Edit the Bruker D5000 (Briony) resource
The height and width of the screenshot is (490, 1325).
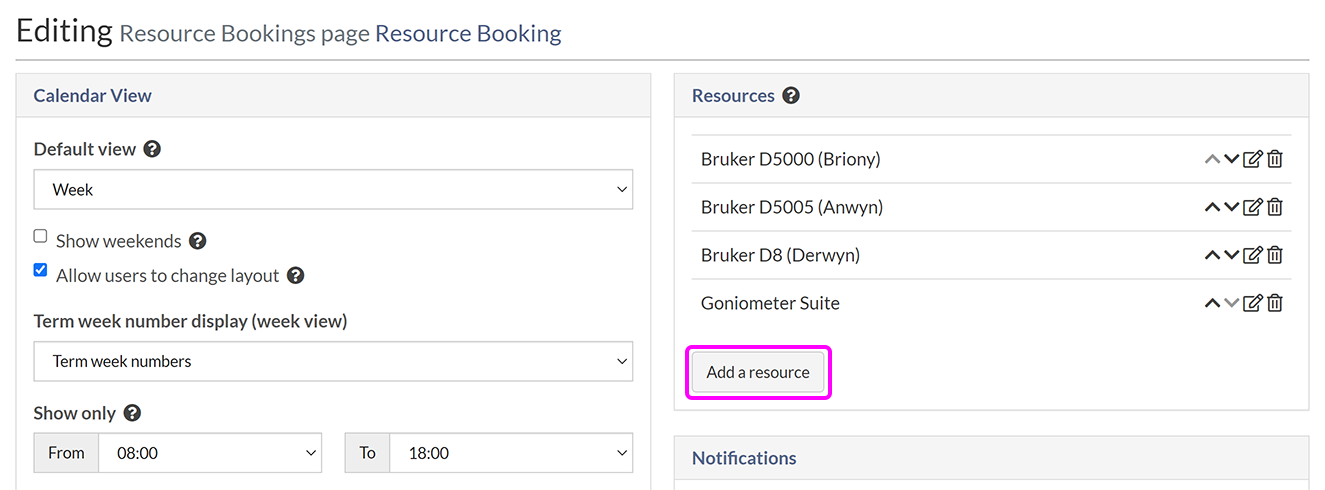[x=1253, y=159]
